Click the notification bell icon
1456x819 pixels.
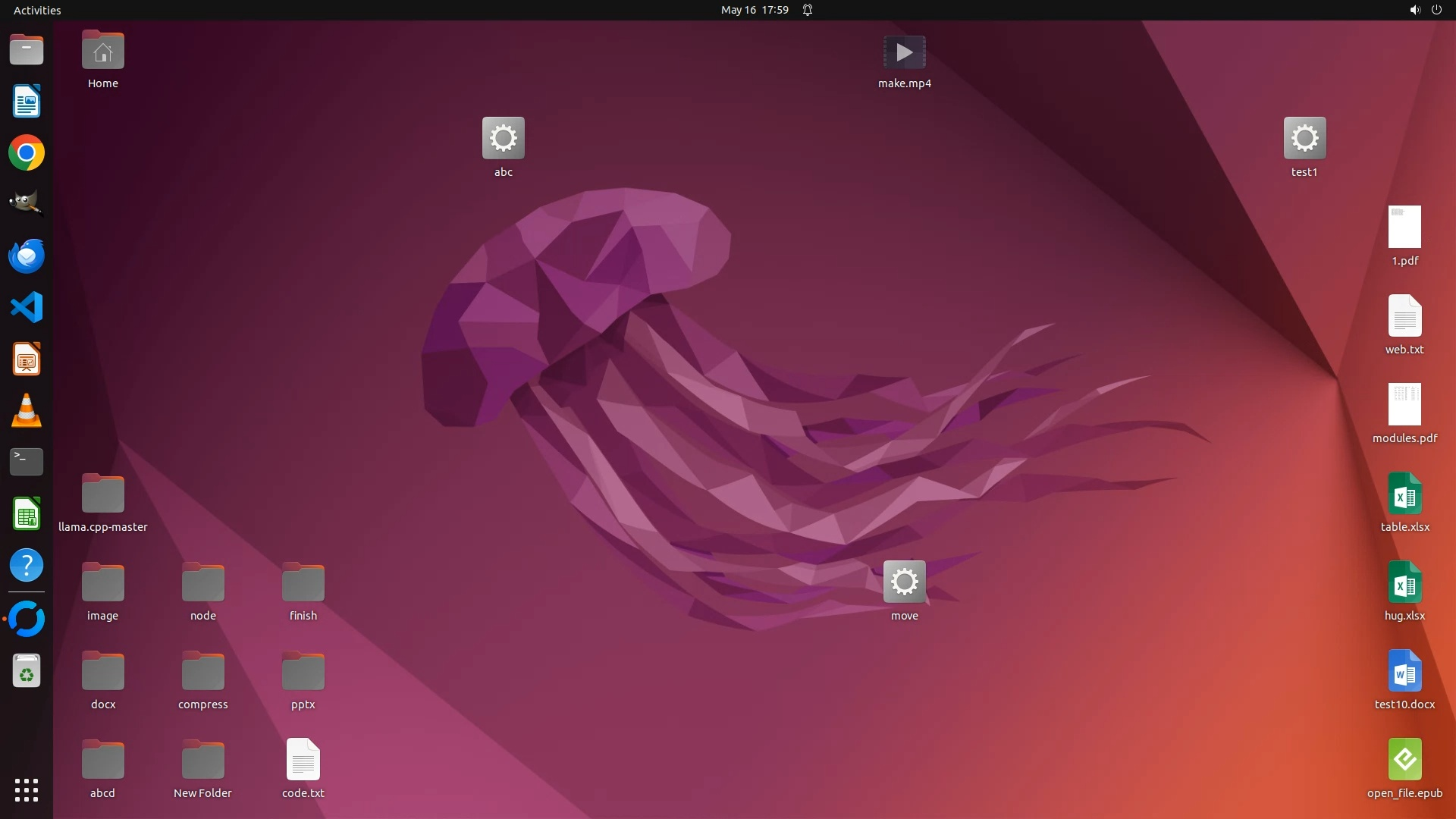808,10
